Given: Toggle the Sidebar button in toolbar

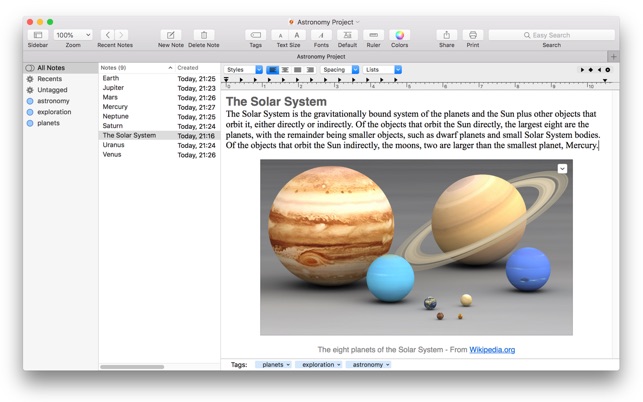Looking at the screenshot, I should coord(38,35).
